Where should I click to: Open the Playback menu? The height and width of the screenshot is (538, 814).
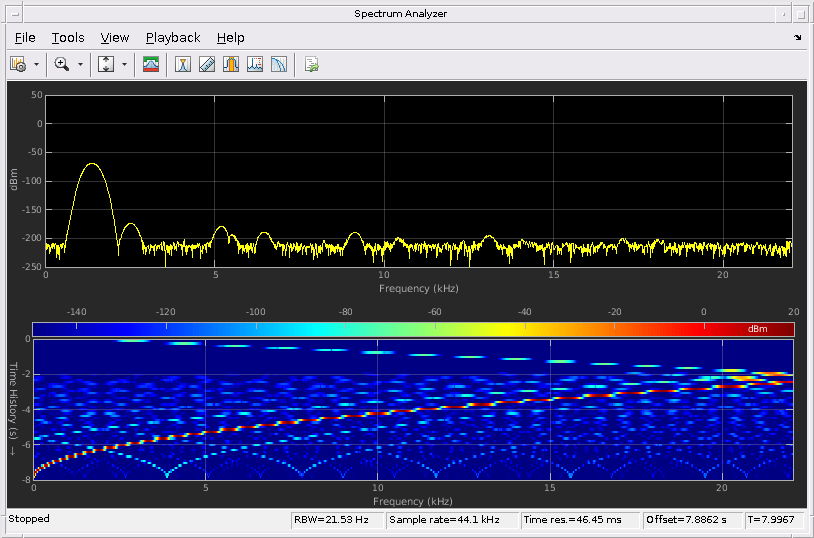tap(173, 38)
